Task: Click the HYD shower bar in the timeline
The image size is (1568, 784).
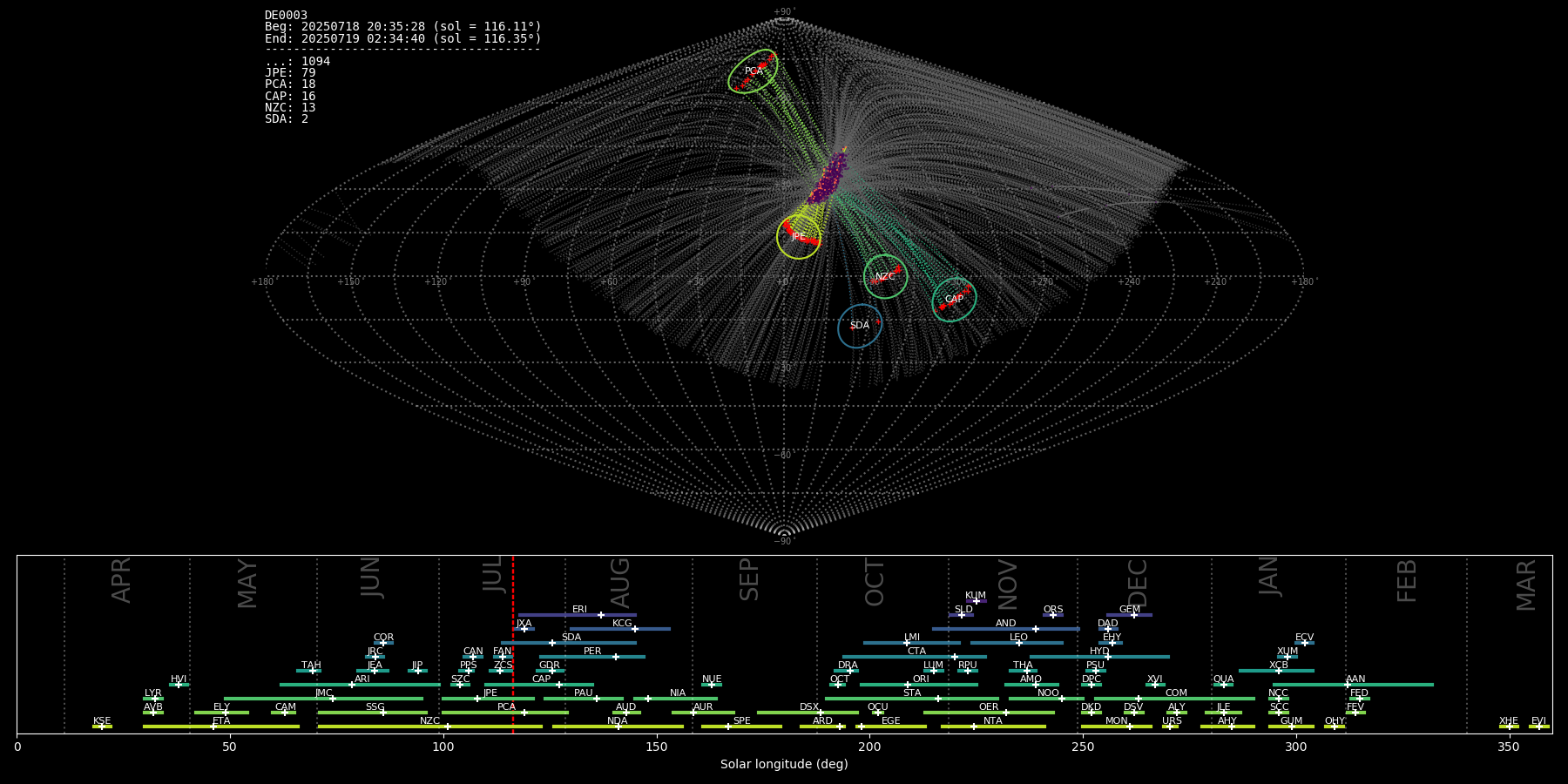Action: click(1099, 657)
